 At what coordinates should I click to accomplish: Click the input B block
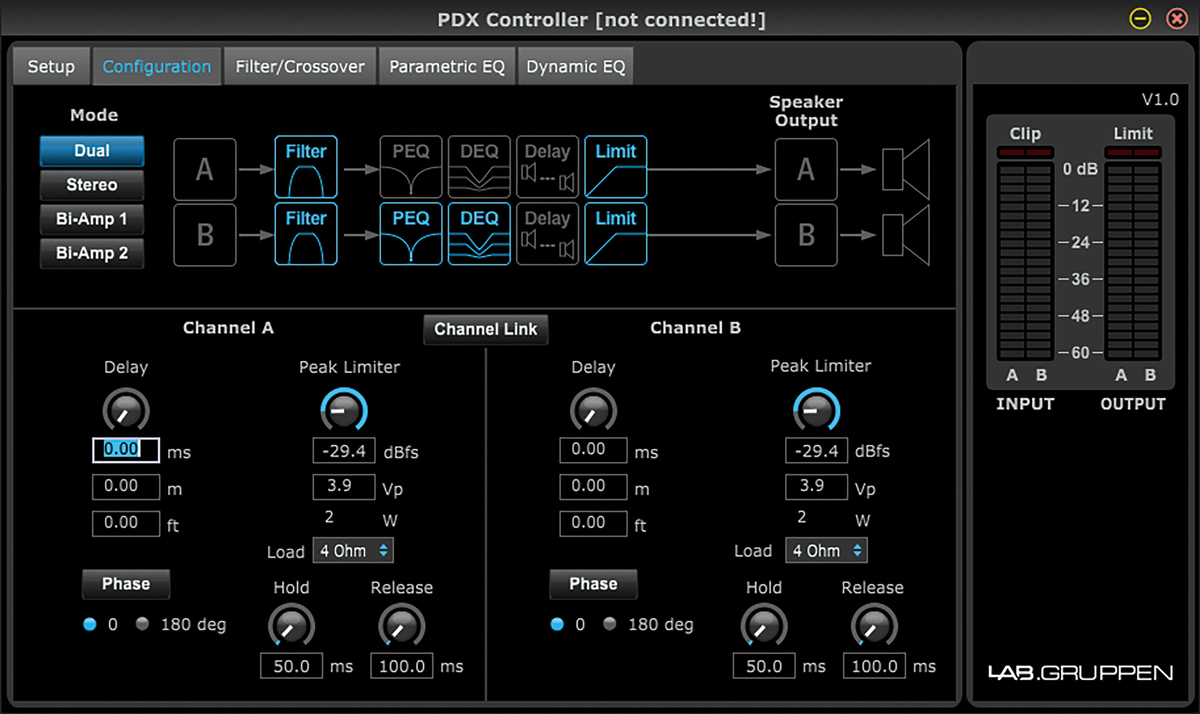[205, 235]
